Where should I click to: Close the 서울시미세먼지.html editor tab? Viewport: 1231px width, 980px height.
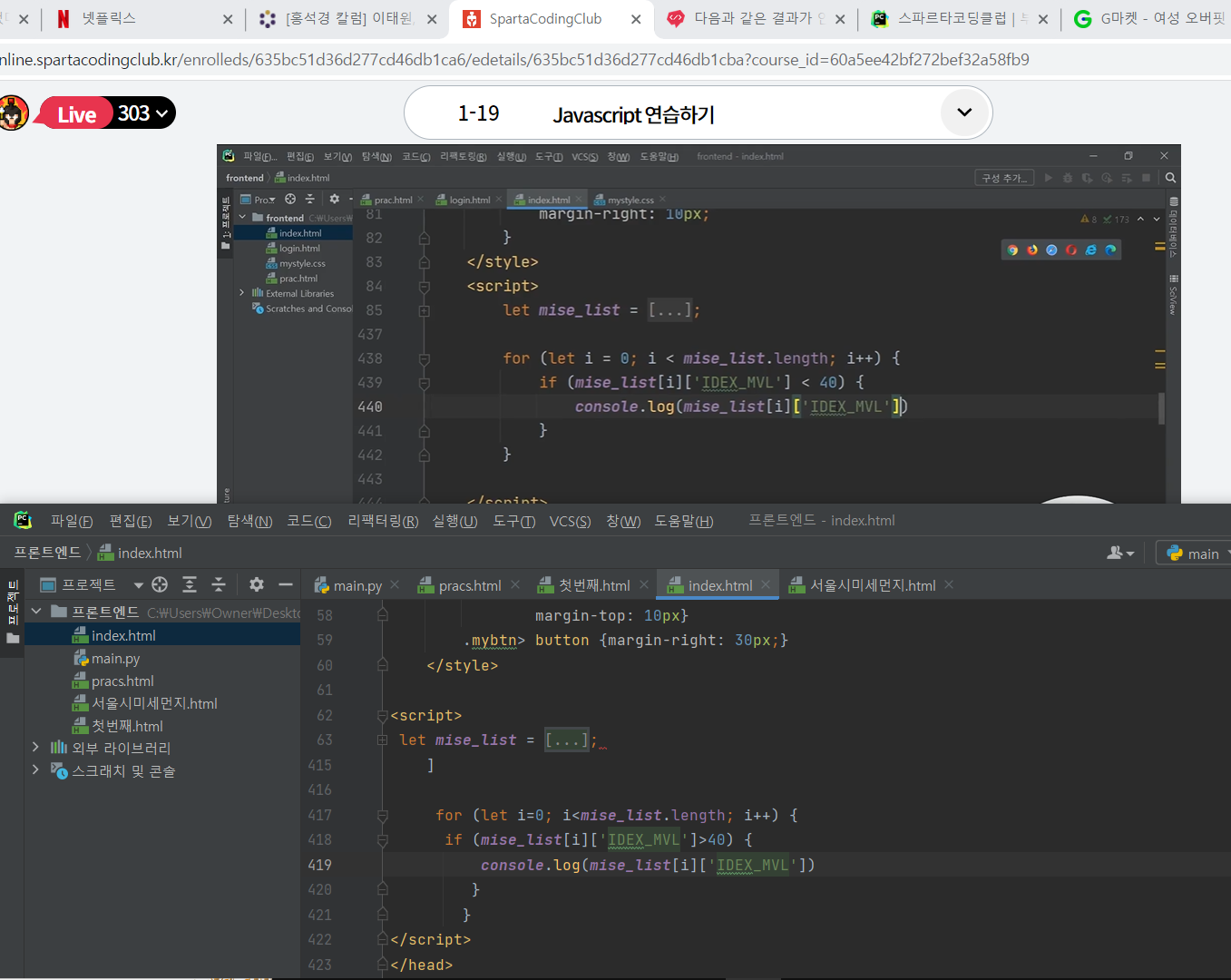[x=949, y=585]
